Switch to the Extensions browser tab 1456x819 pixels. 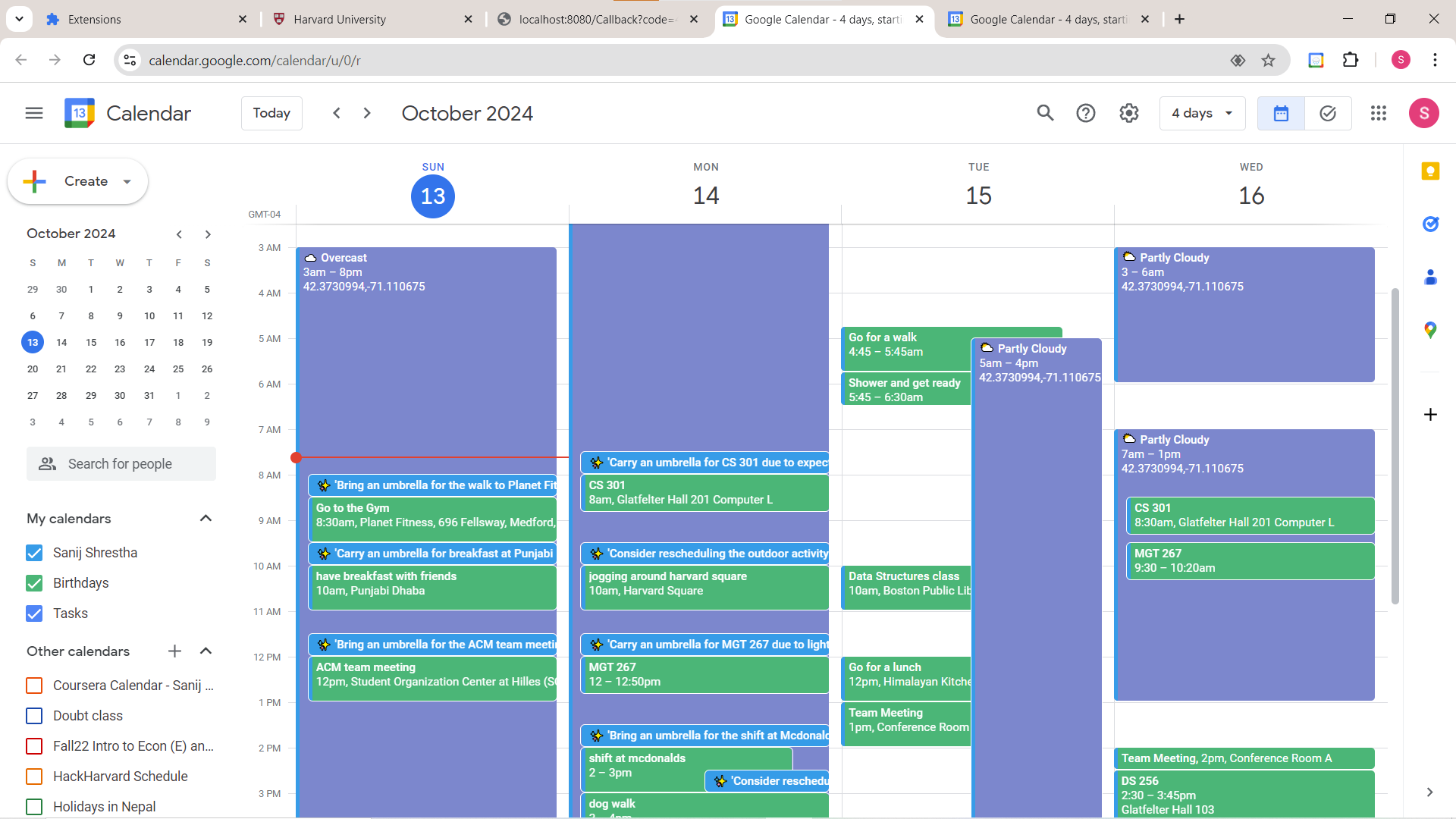(x=95, y=20)
